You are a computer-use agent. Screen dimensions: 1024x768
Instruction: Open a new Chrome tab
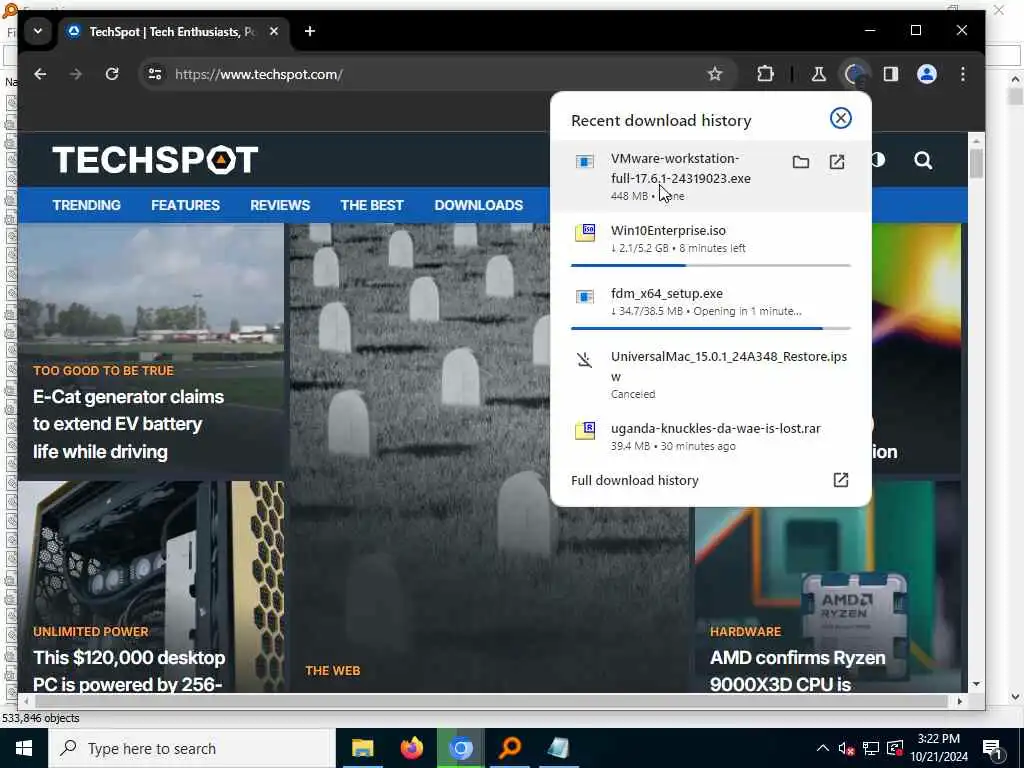tap(310, 31)
